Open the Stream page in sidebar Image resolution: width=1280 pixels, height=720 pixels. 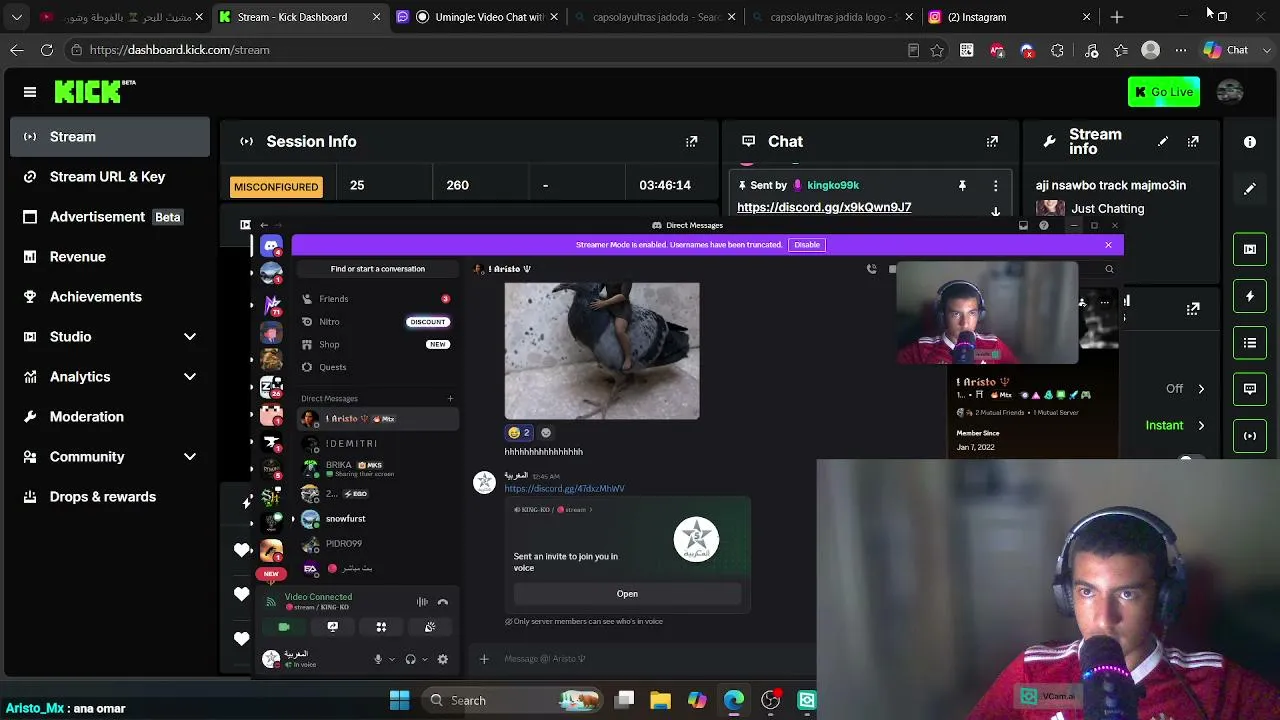click(x=110, y=137)
